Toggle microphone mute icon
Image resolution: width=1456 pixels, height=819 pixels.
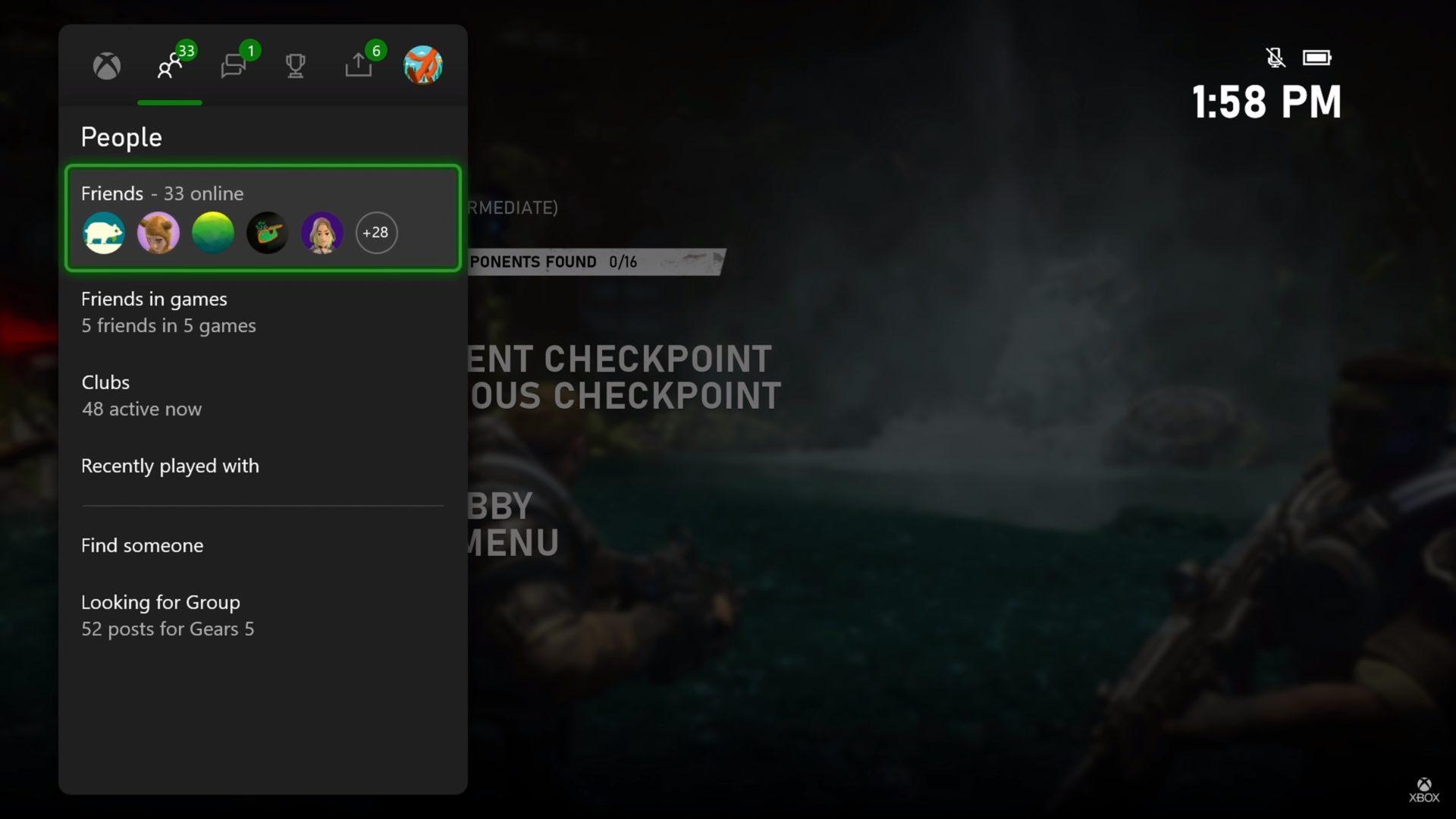[1275, 56]
